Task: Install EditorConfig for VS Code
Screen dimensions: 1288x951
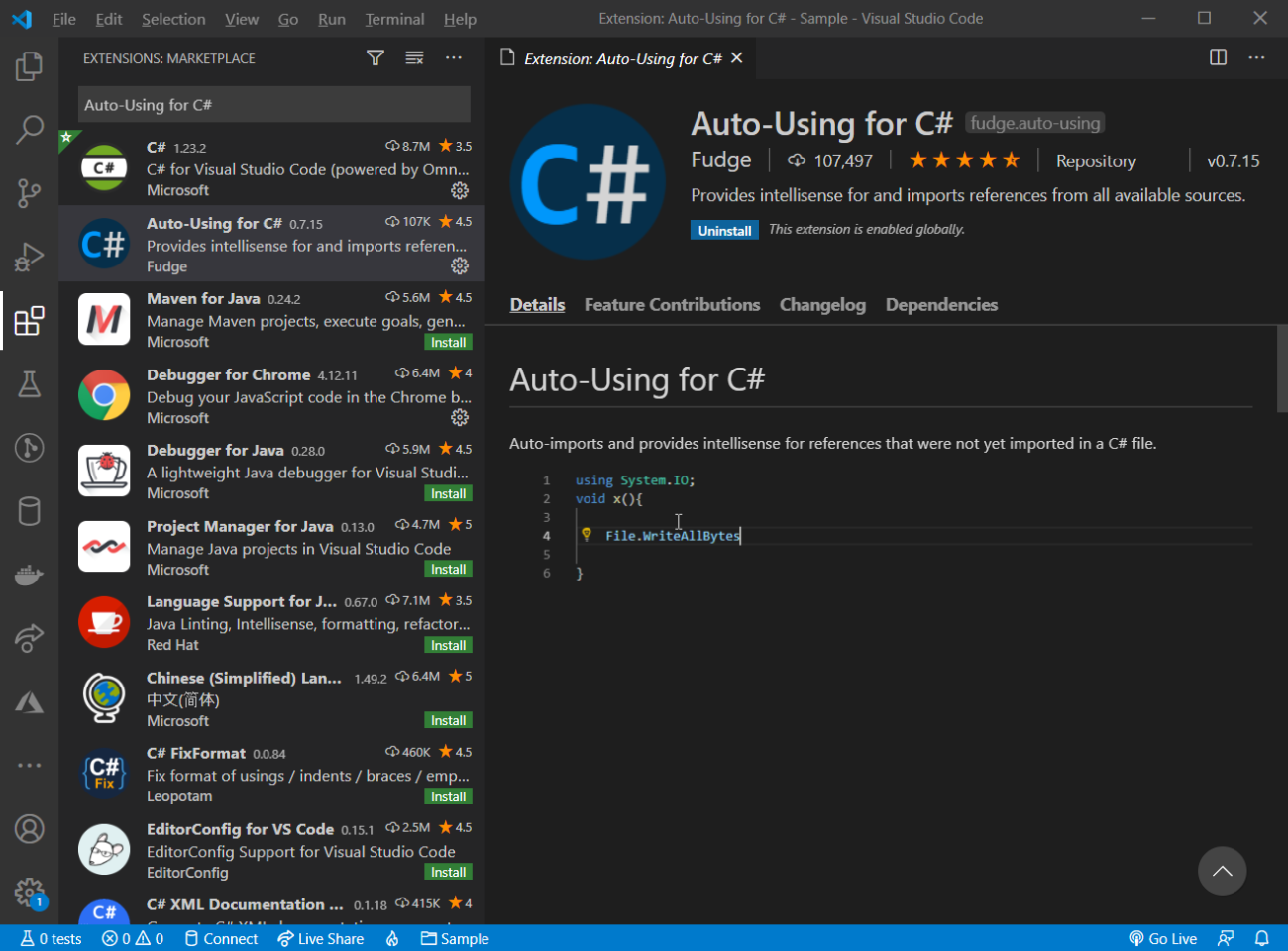Action: [448, 872]
